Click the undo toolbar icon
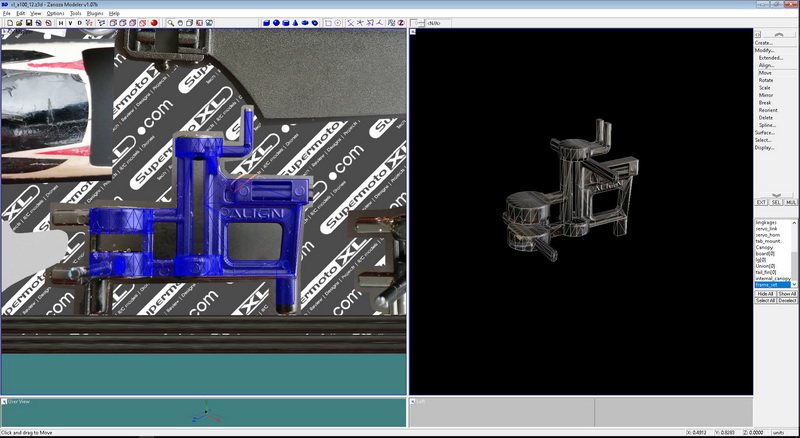This screenshot has height=438, width=800. [x=38, y=23]
